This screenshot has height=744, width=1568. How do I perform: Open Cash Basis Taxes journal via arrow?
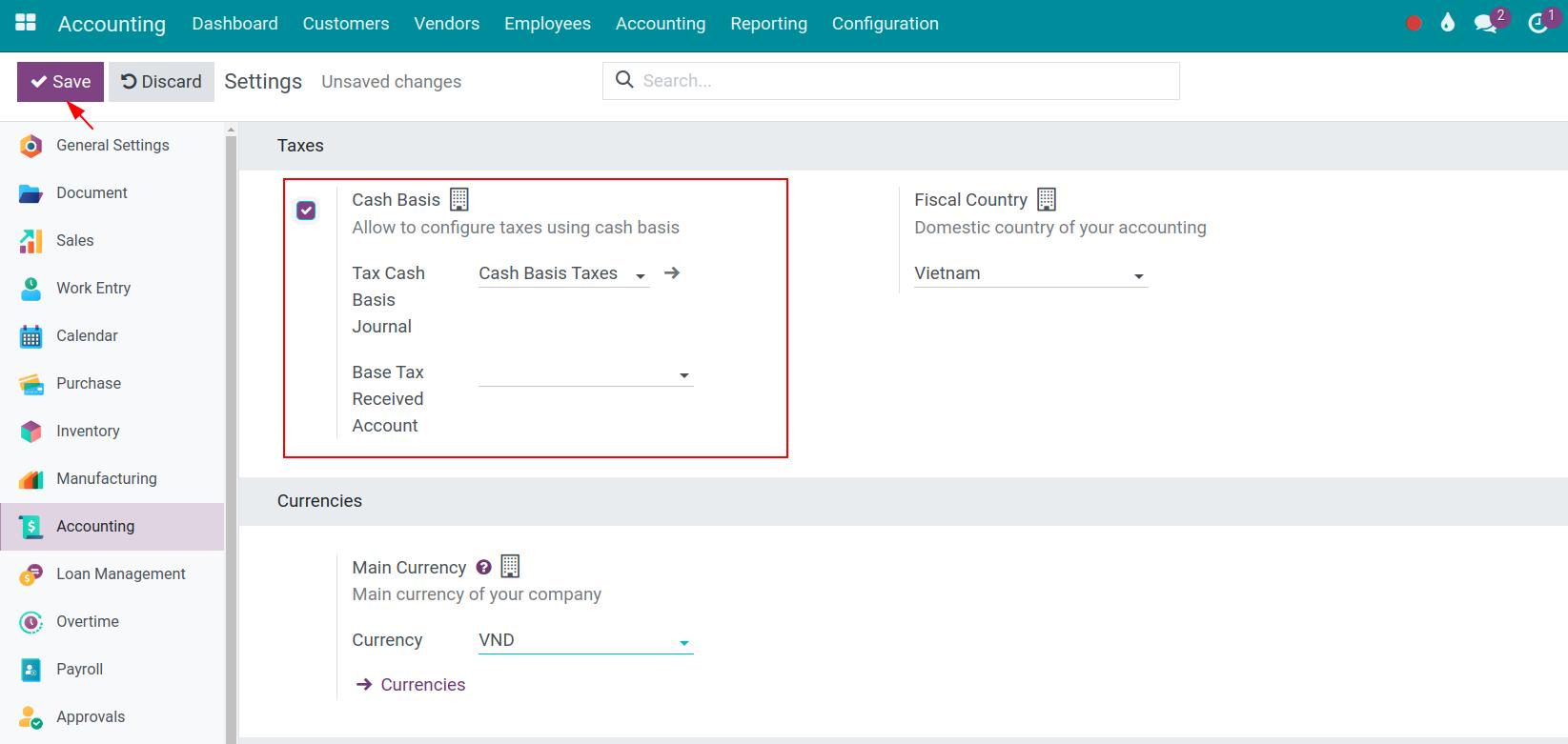click(x=672, y=273)
